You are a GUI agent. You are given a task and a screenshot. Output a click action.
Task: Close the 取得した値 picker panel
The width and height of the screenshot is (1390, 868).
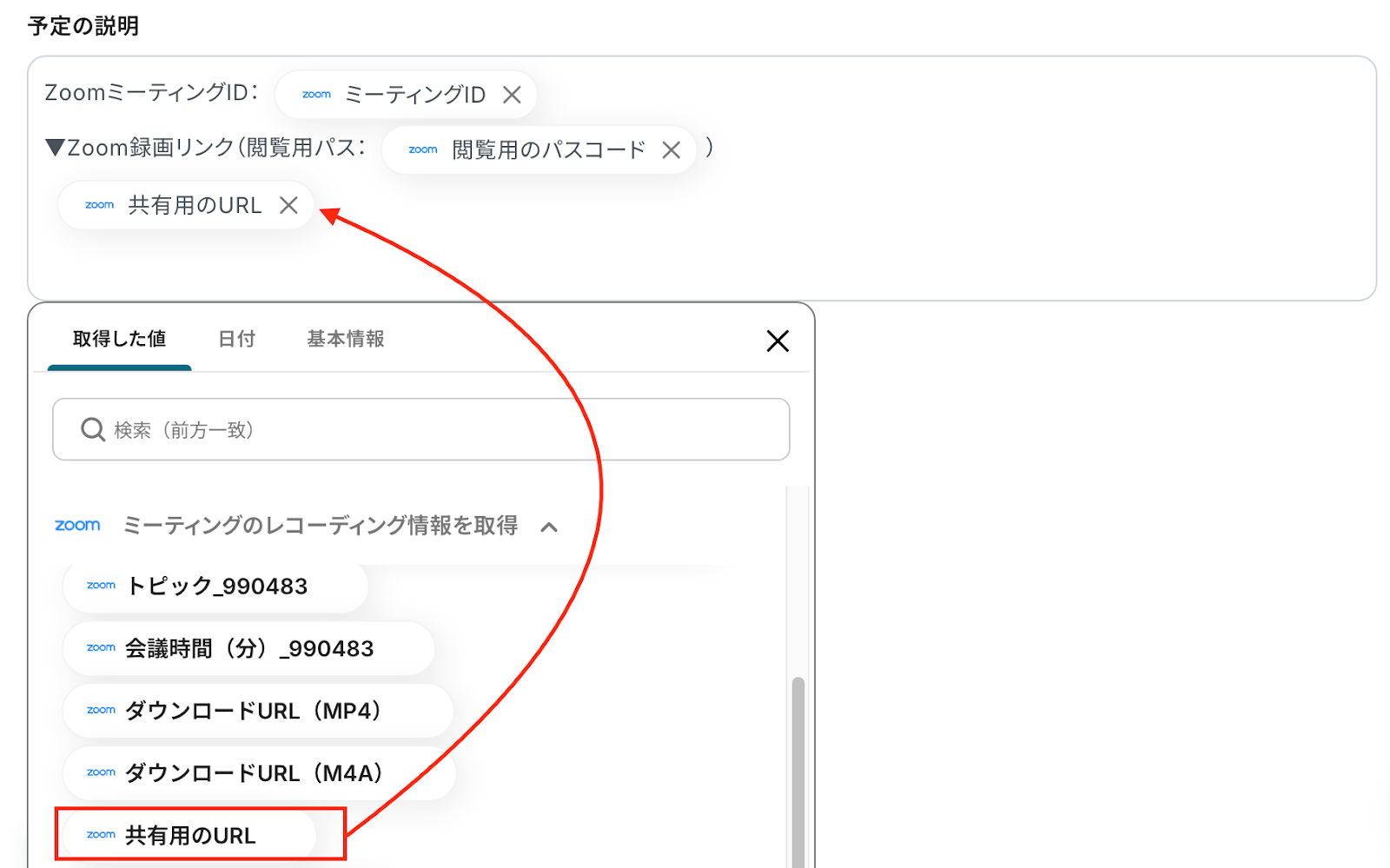[x=778, y=341]
